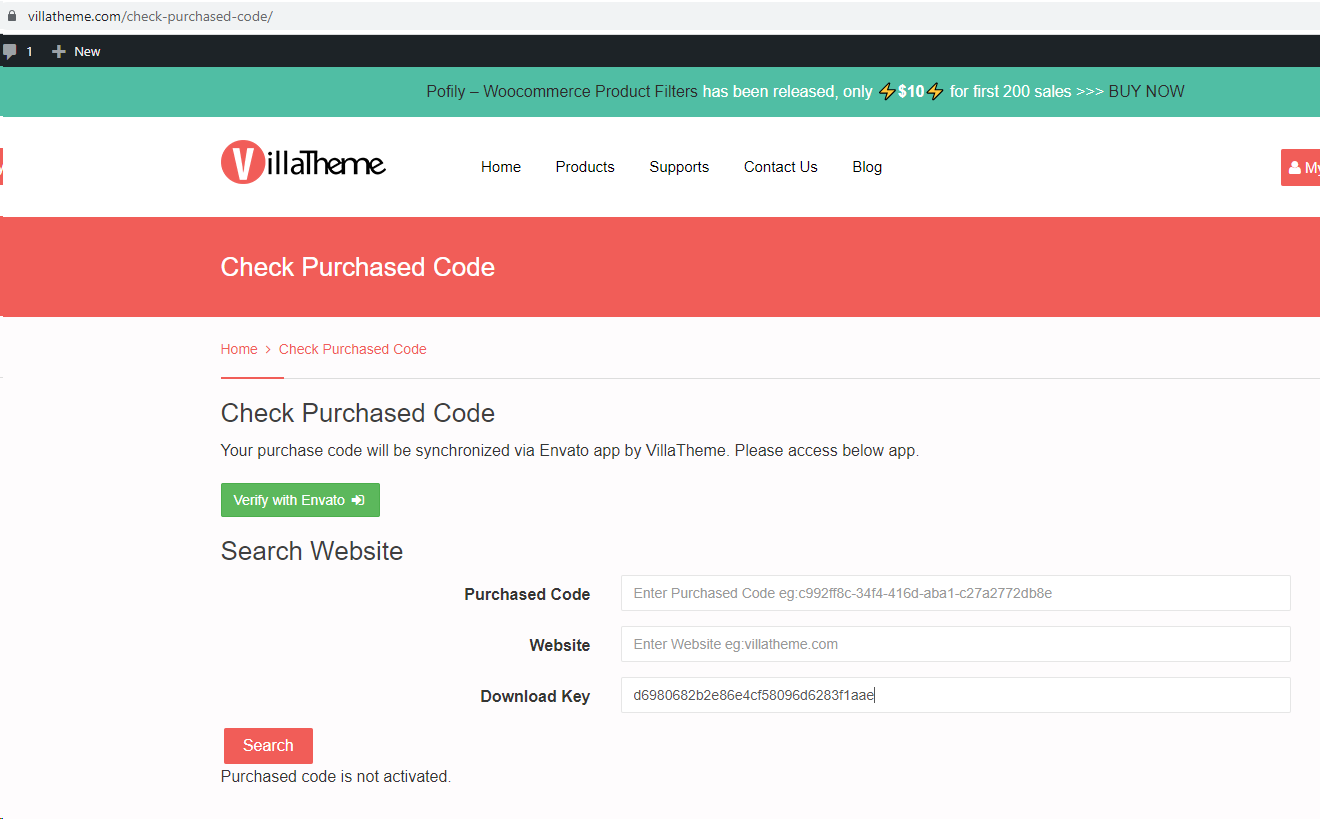The height and width of the screenshot is (819, 1320).
Task: Click the Purchased Code field label
Action: point(527,594)
